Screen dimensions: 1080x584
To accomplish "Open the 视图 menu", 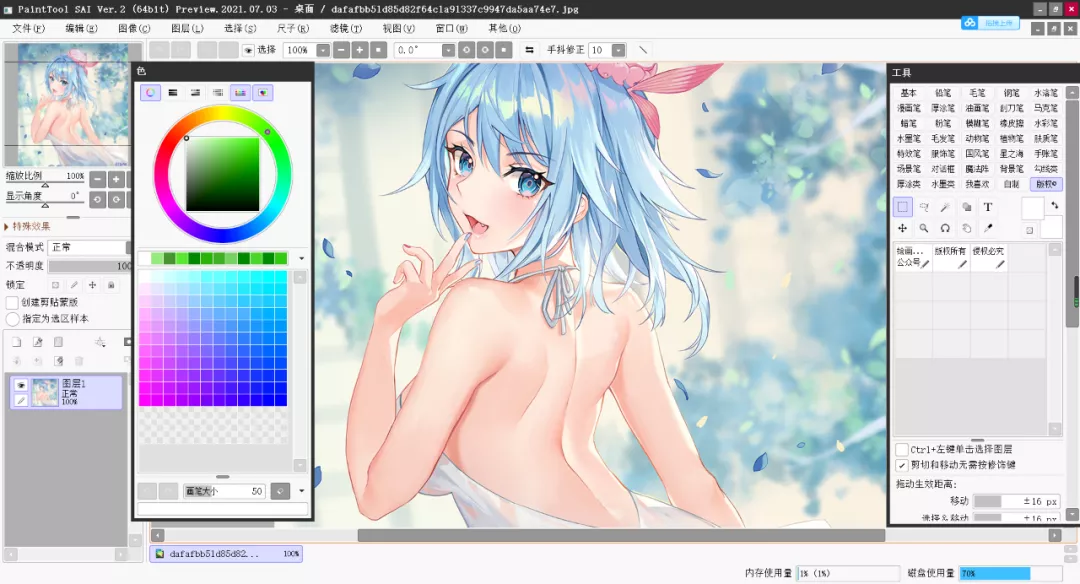I will tap(399, 28).
